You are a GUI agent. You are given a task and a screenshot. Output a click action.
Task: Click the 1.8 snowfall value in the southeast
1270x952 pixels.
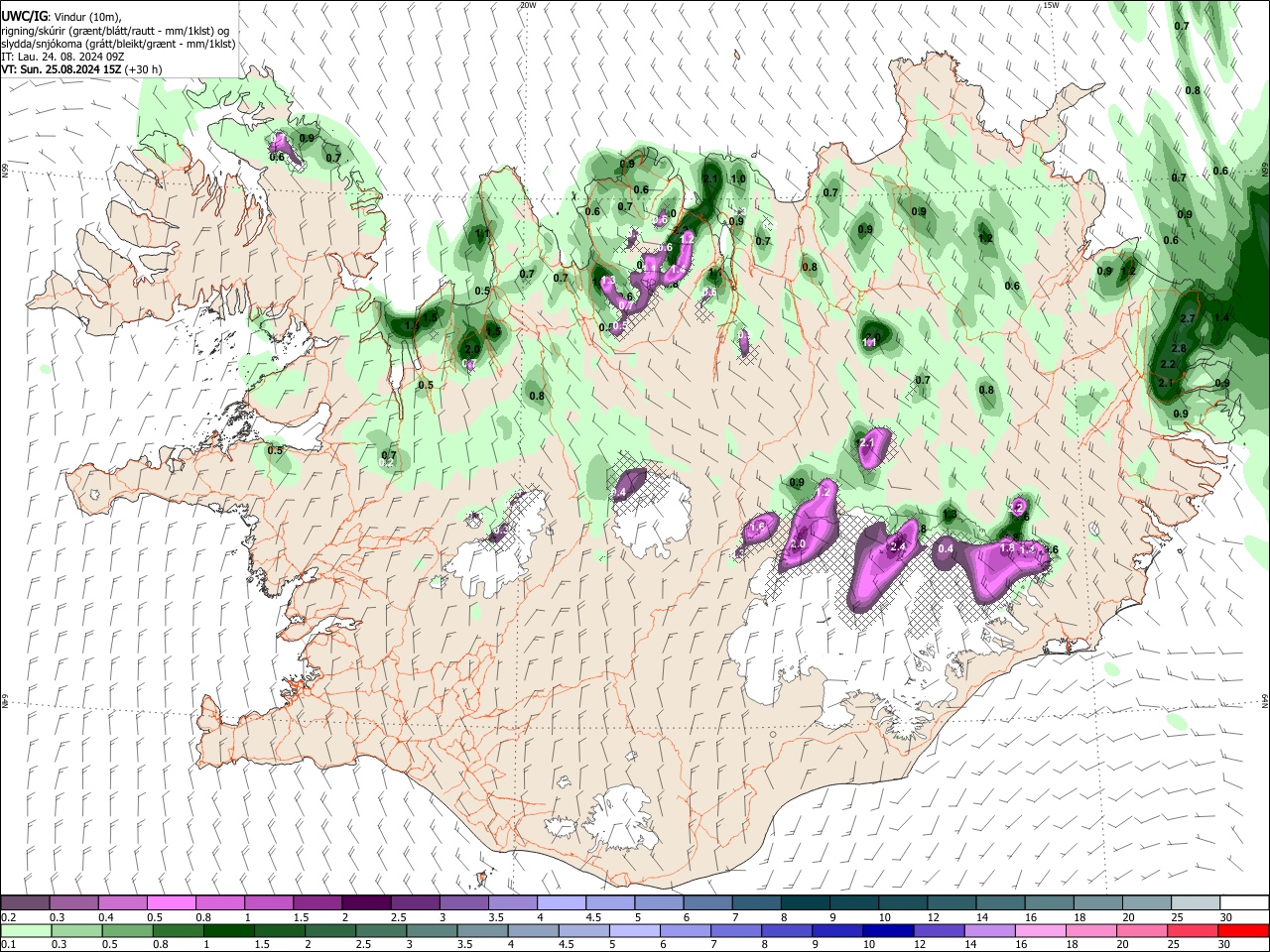1007,547
